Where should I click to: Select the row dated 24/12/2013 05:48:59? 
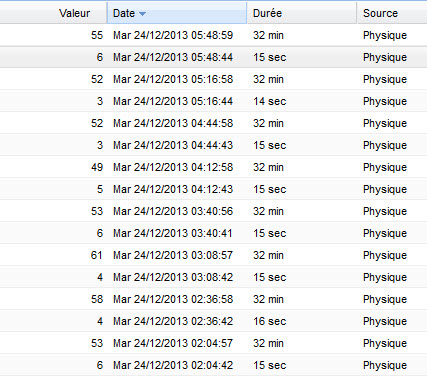click(213, 35)
